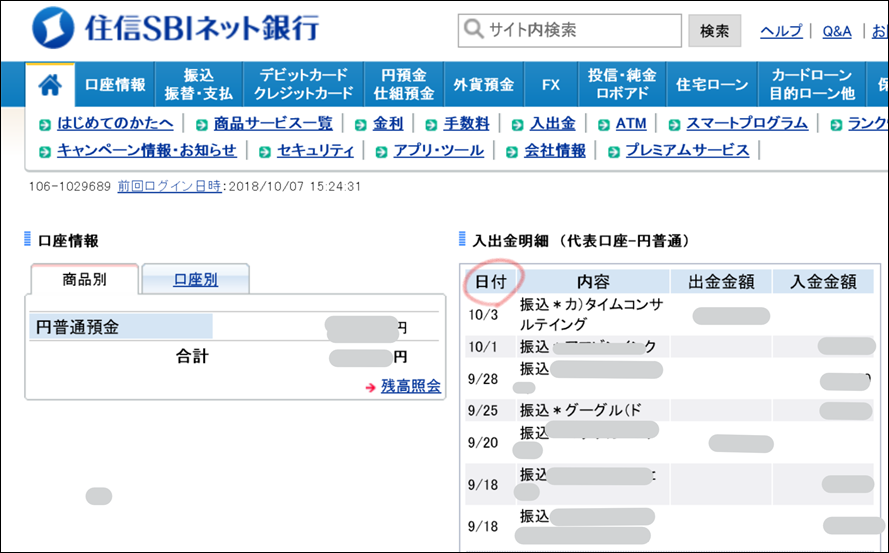Screen dimensions: 889x553
Task: Open the 投信・純金 ロボアド menu
Action: pyautogui.click(x=622, y=85)
